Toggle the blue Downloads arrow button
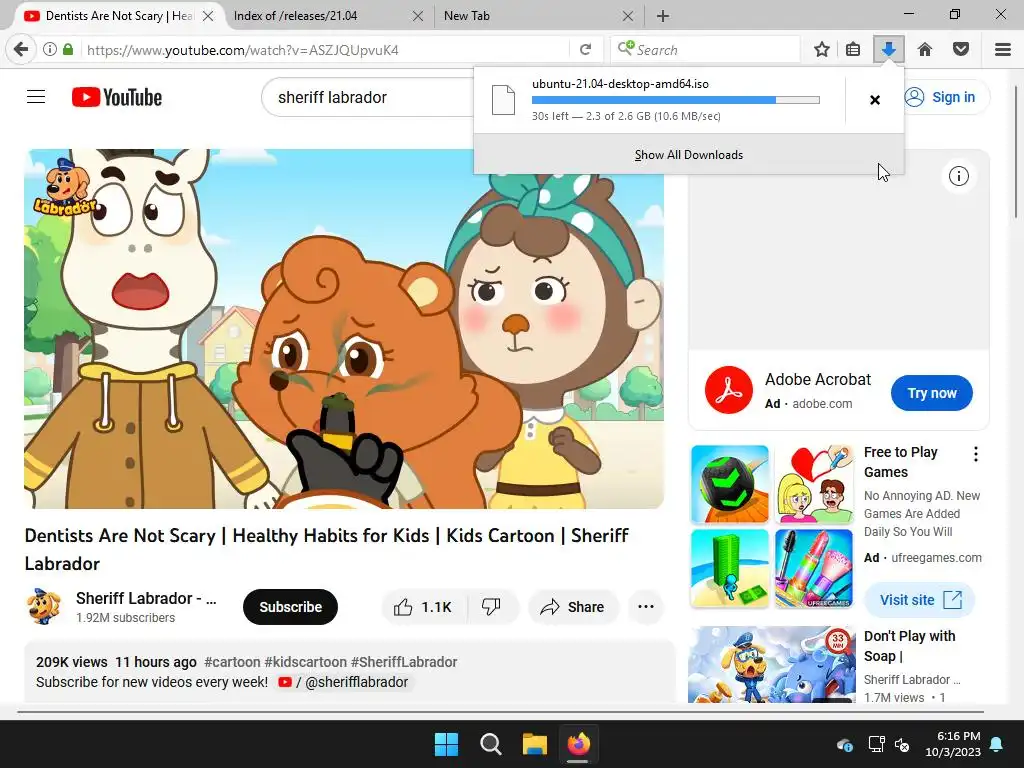 click(889, 50)
